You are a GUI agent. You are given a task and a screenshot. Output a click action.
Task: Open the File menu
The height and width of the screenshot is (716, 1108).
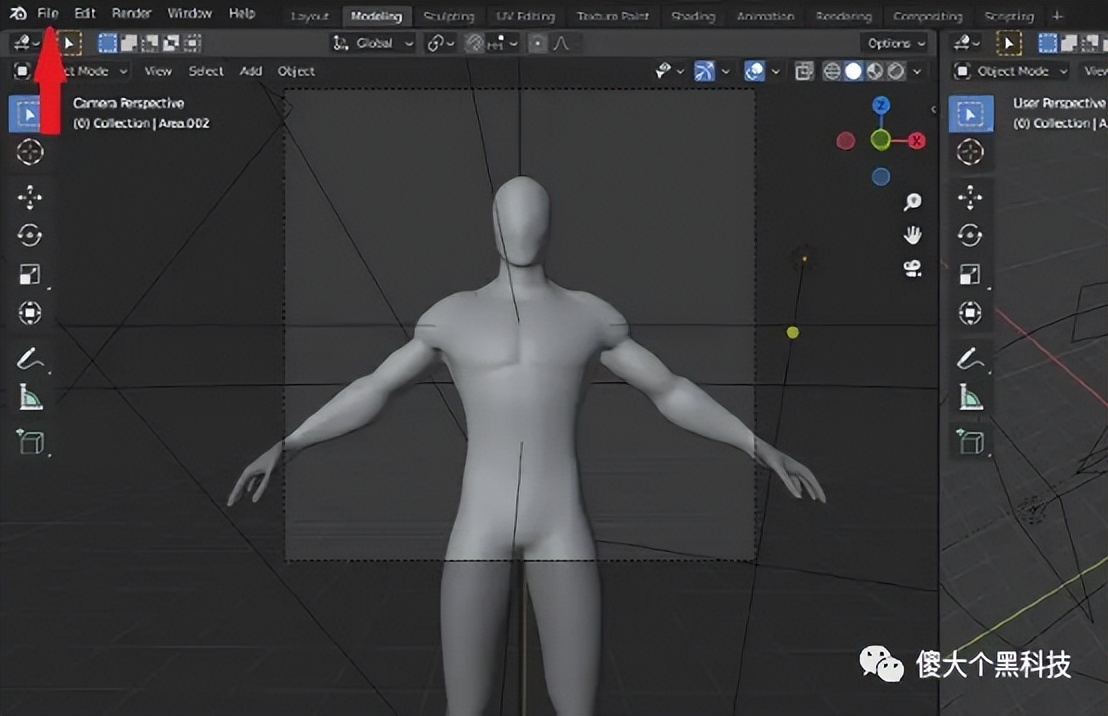click(48, 14)
